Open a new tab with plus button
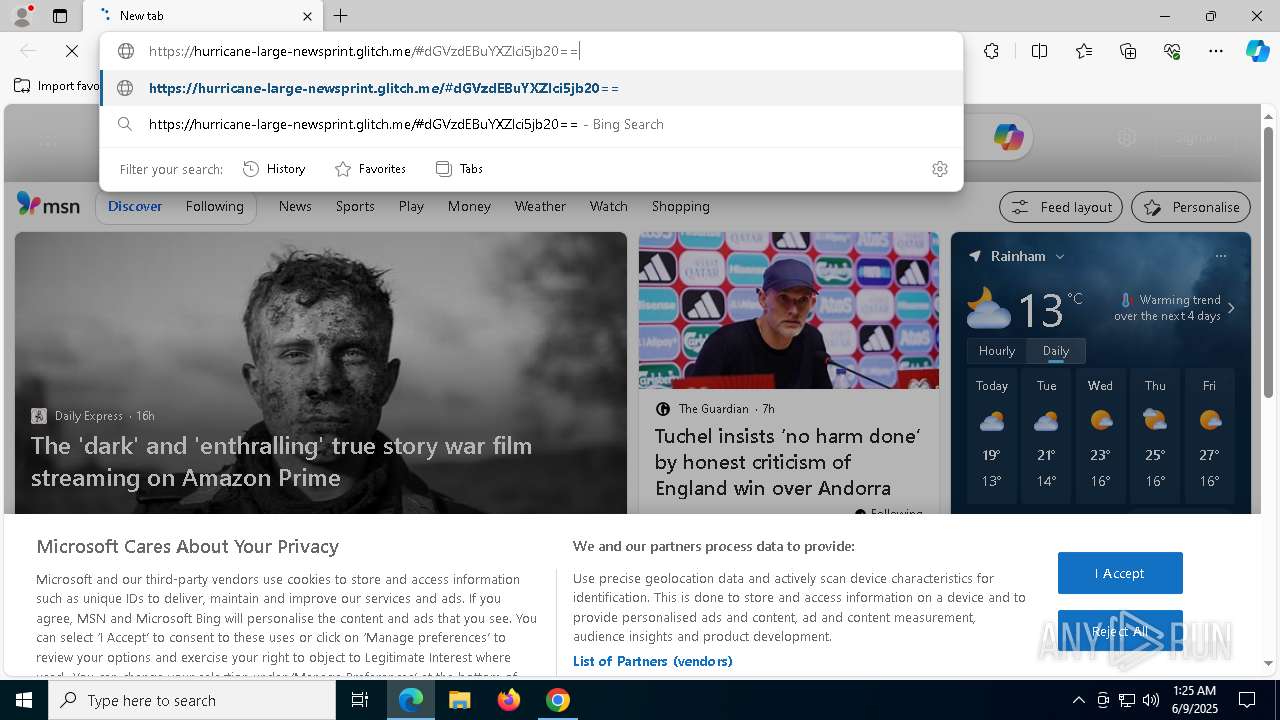 pyautogui.click(x=341, y=16)
